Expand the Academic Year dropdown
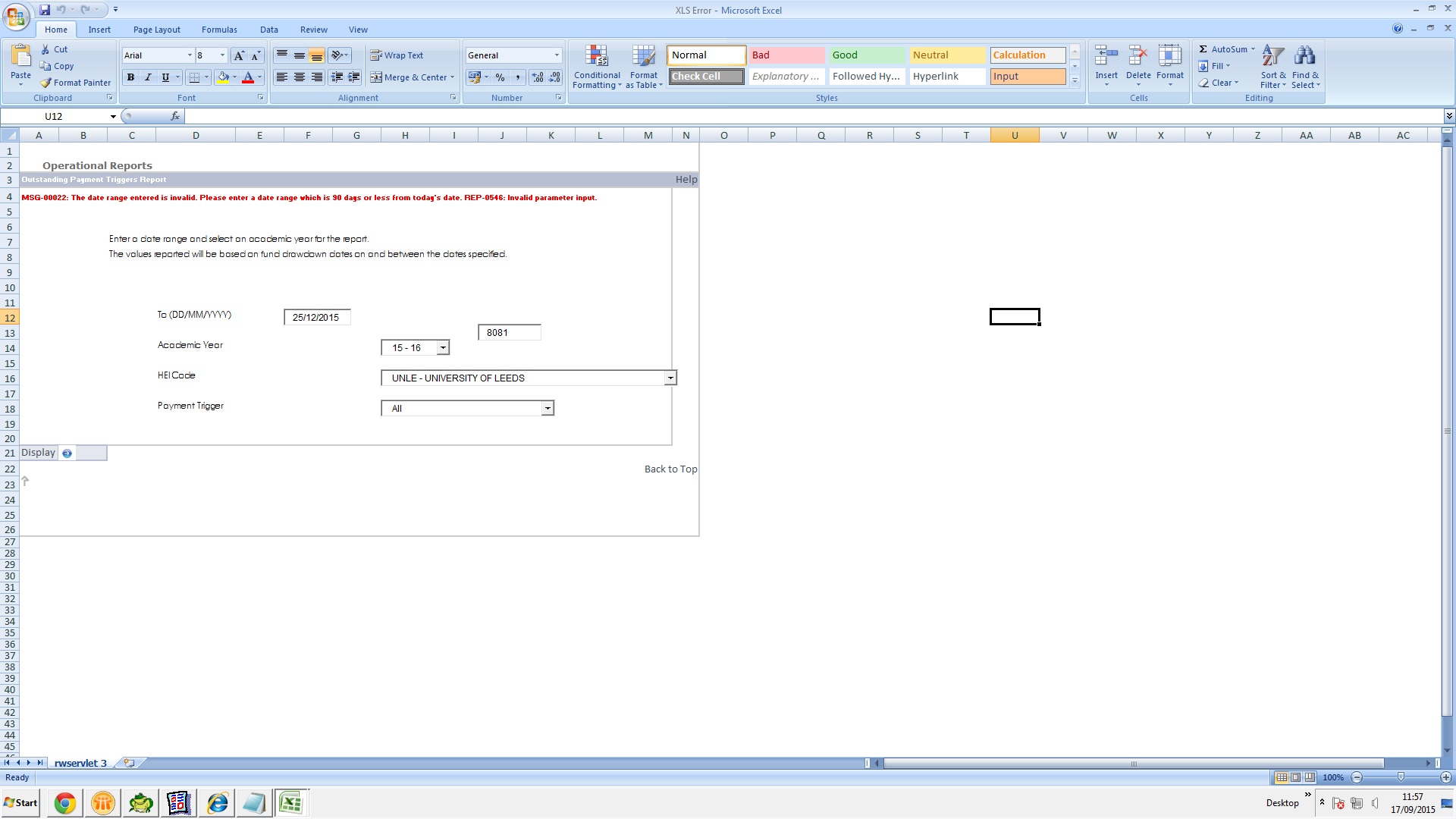The image size is (1456, 819). (443, 348)
